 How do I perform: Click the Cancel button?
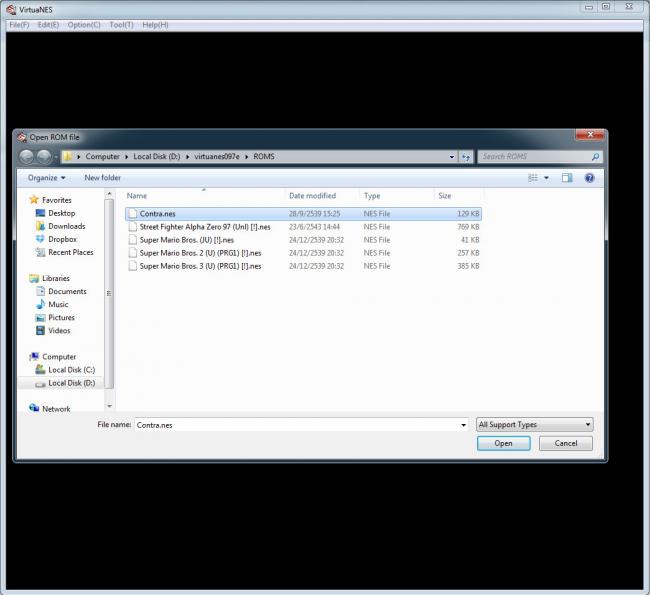click(x=566, y=443)
